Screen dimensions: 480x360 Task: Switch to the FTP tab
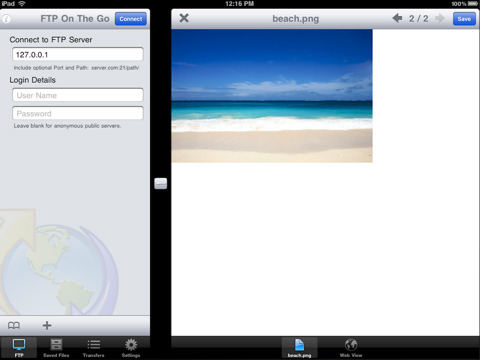(19, 348)
